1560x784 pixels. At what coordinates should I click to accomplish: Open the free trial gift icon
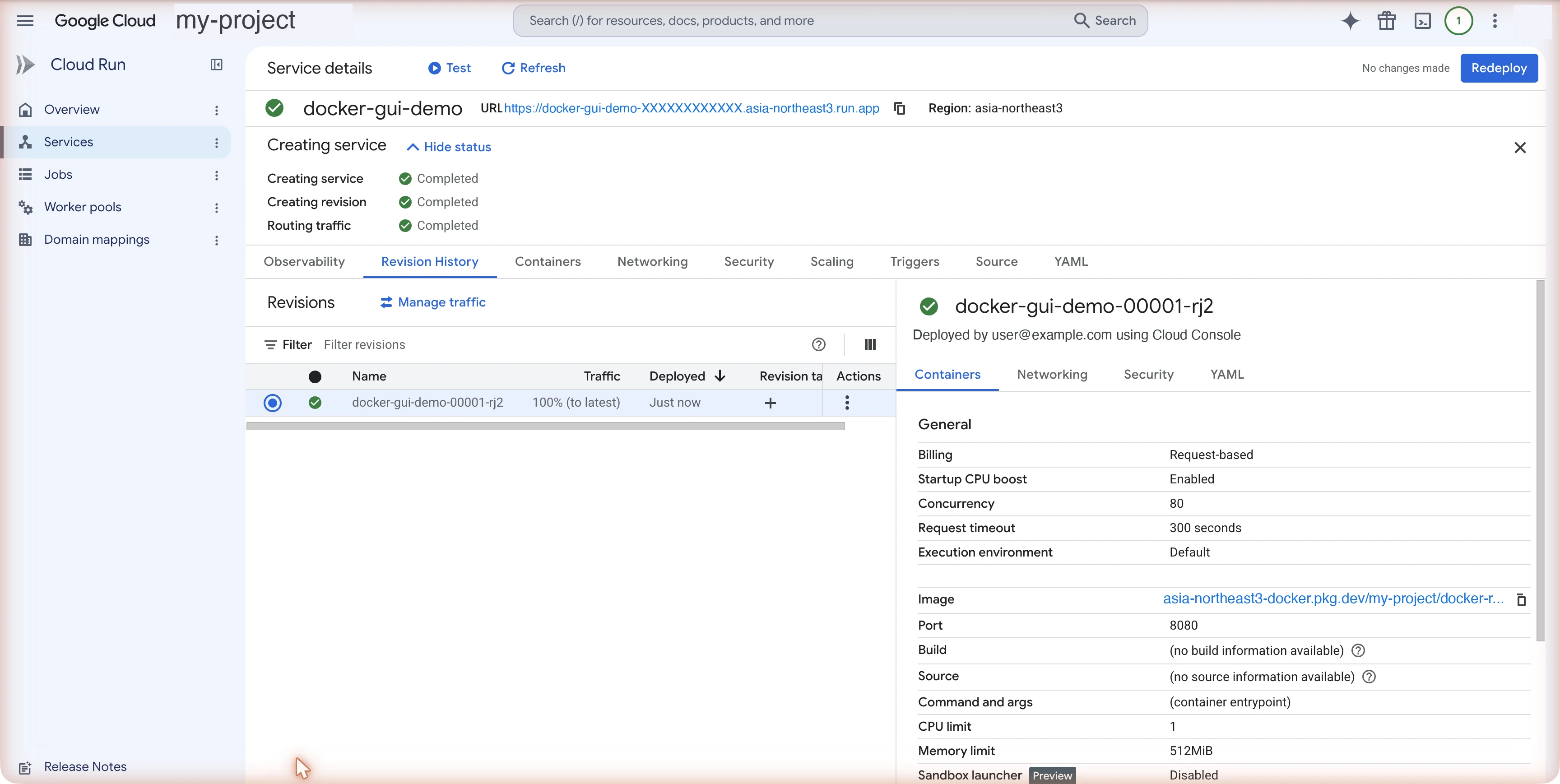(1386, 21)
